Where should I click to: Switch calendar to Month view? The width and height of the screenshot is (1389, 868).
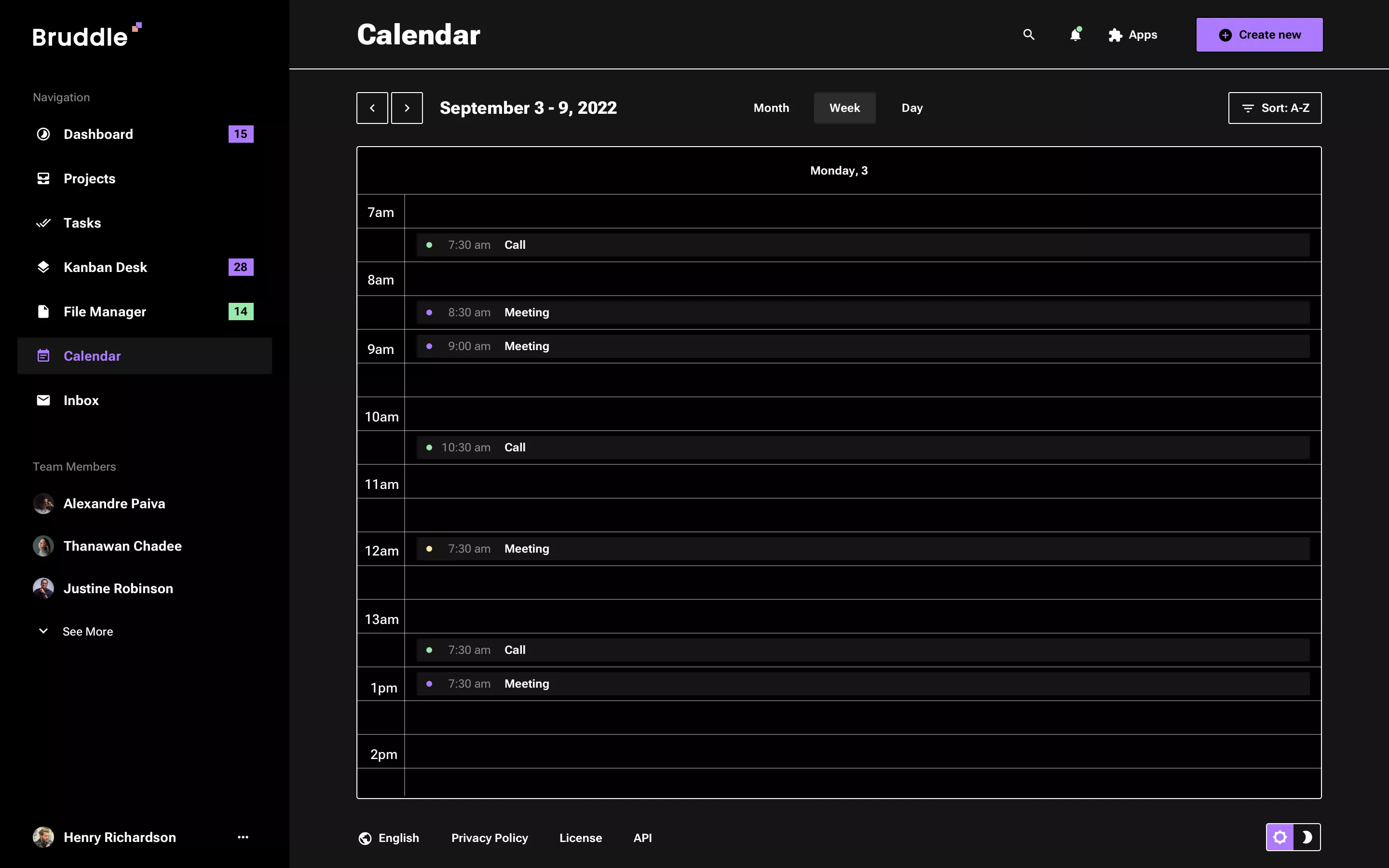click(771, 108)
